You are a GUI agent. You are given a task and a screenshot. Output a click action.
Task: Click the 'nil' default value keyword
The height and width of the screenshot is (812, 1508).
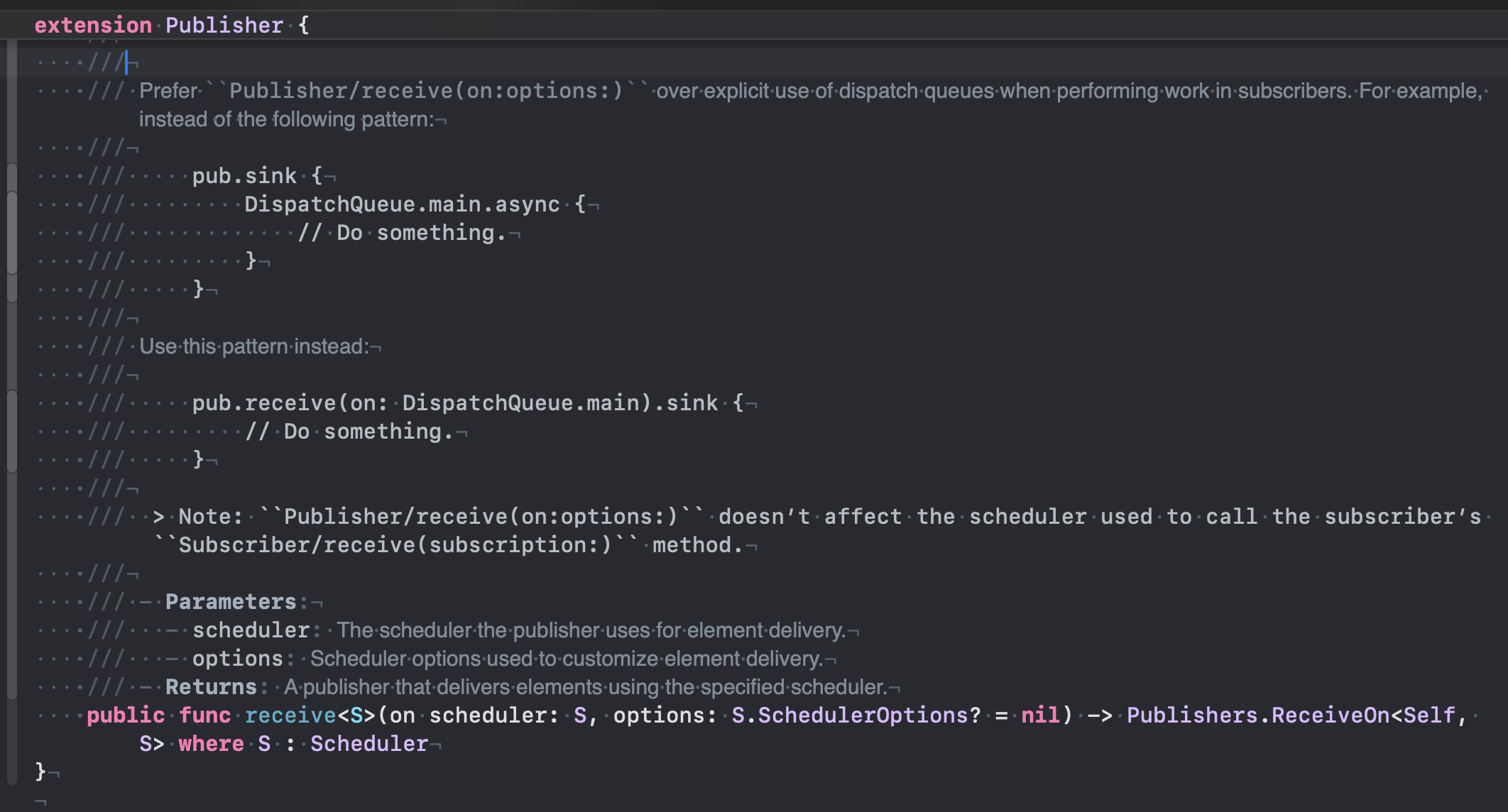click(x=1040, y=715)
